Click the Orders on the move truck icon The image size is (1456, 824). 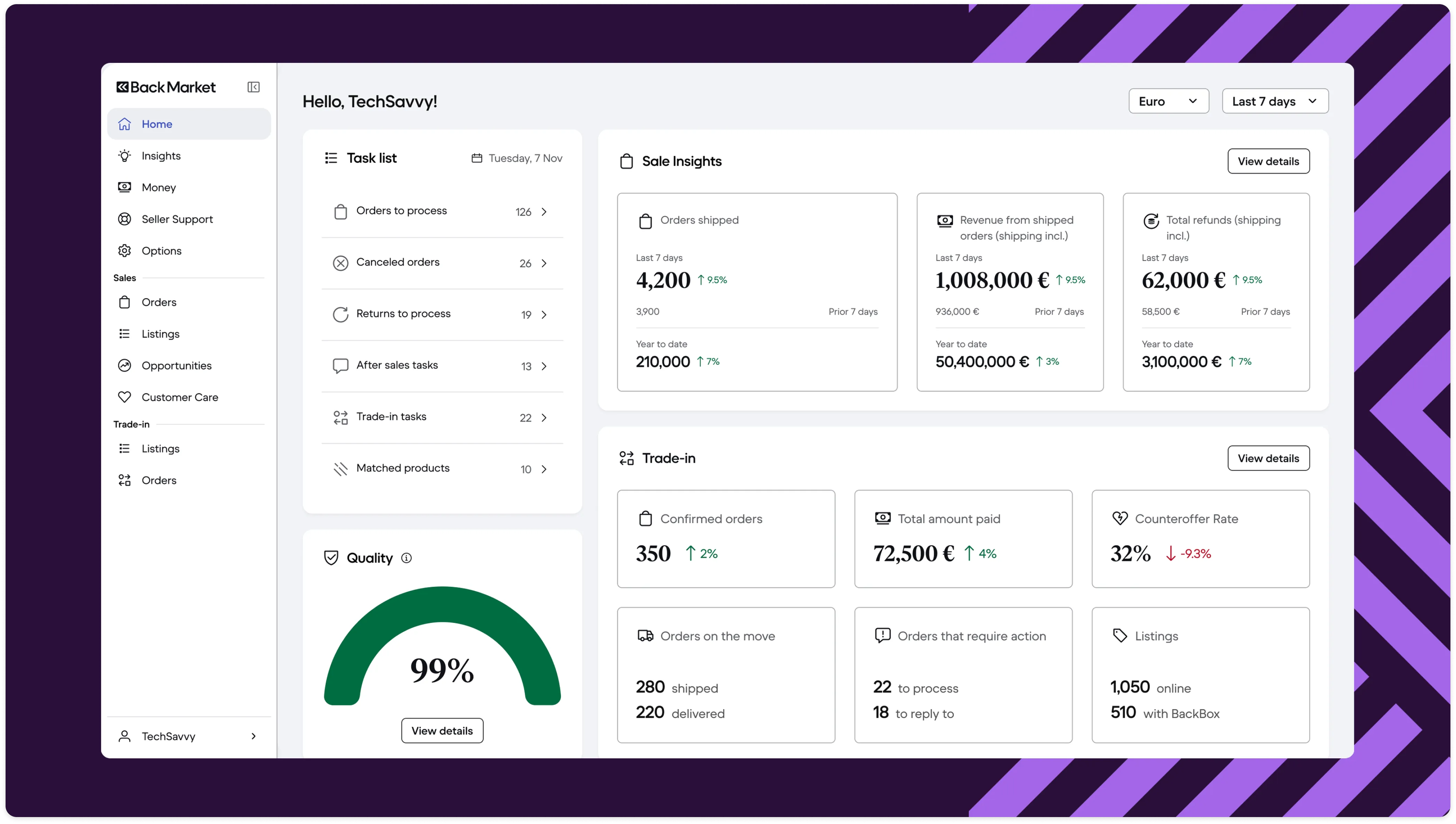tap(645, 636)
